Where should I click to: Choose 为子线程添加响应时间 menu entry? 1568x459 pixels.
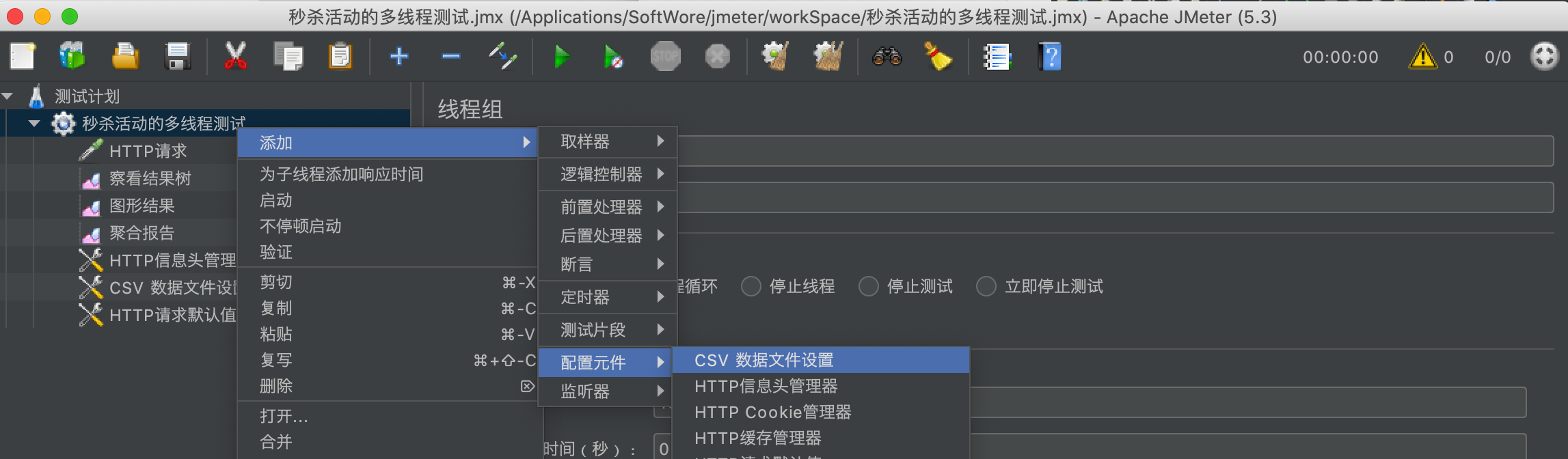(388, 174)
